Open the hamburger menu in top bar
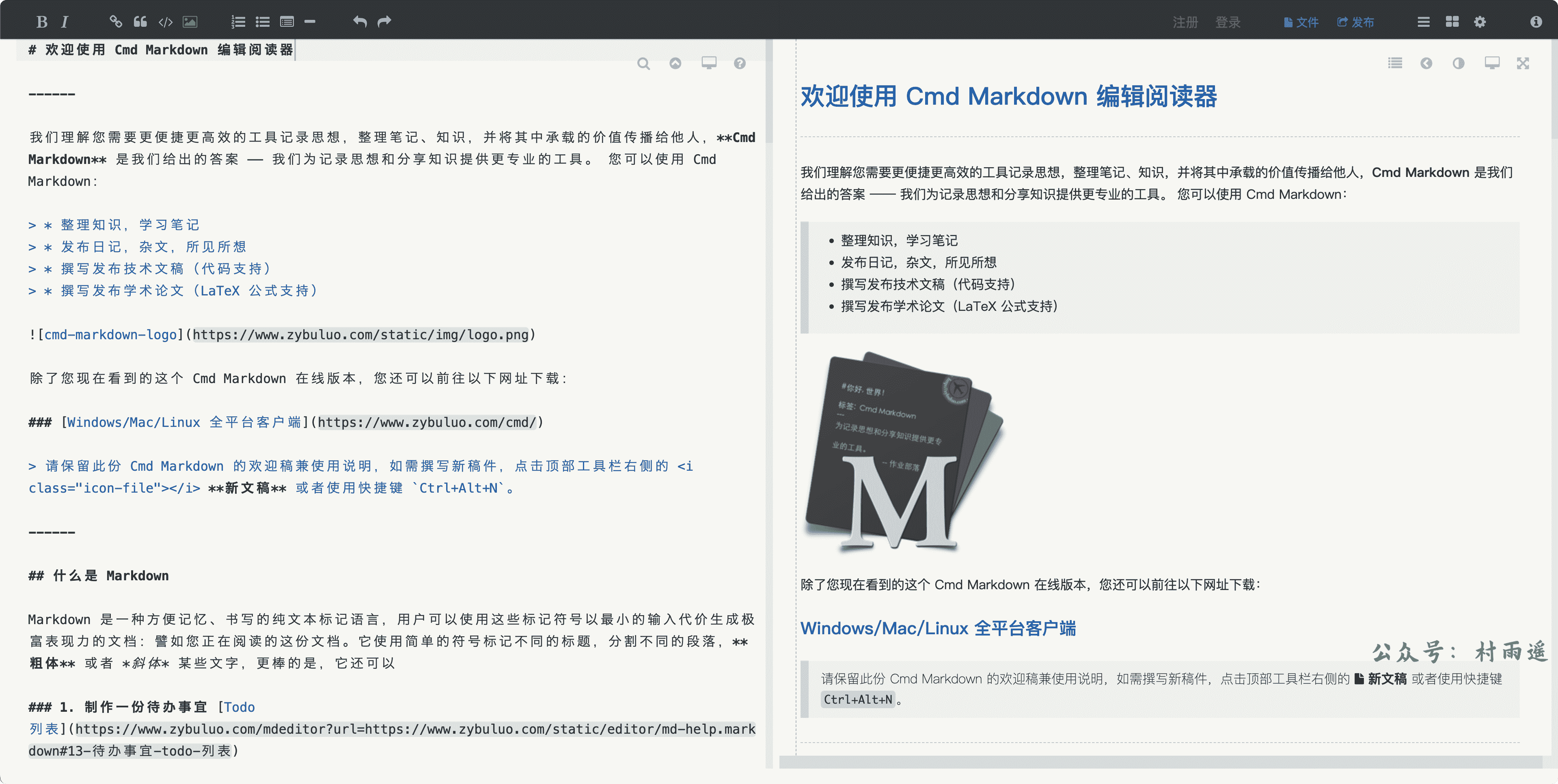This screenshot has width=1558, height=784. point(1424,22)
